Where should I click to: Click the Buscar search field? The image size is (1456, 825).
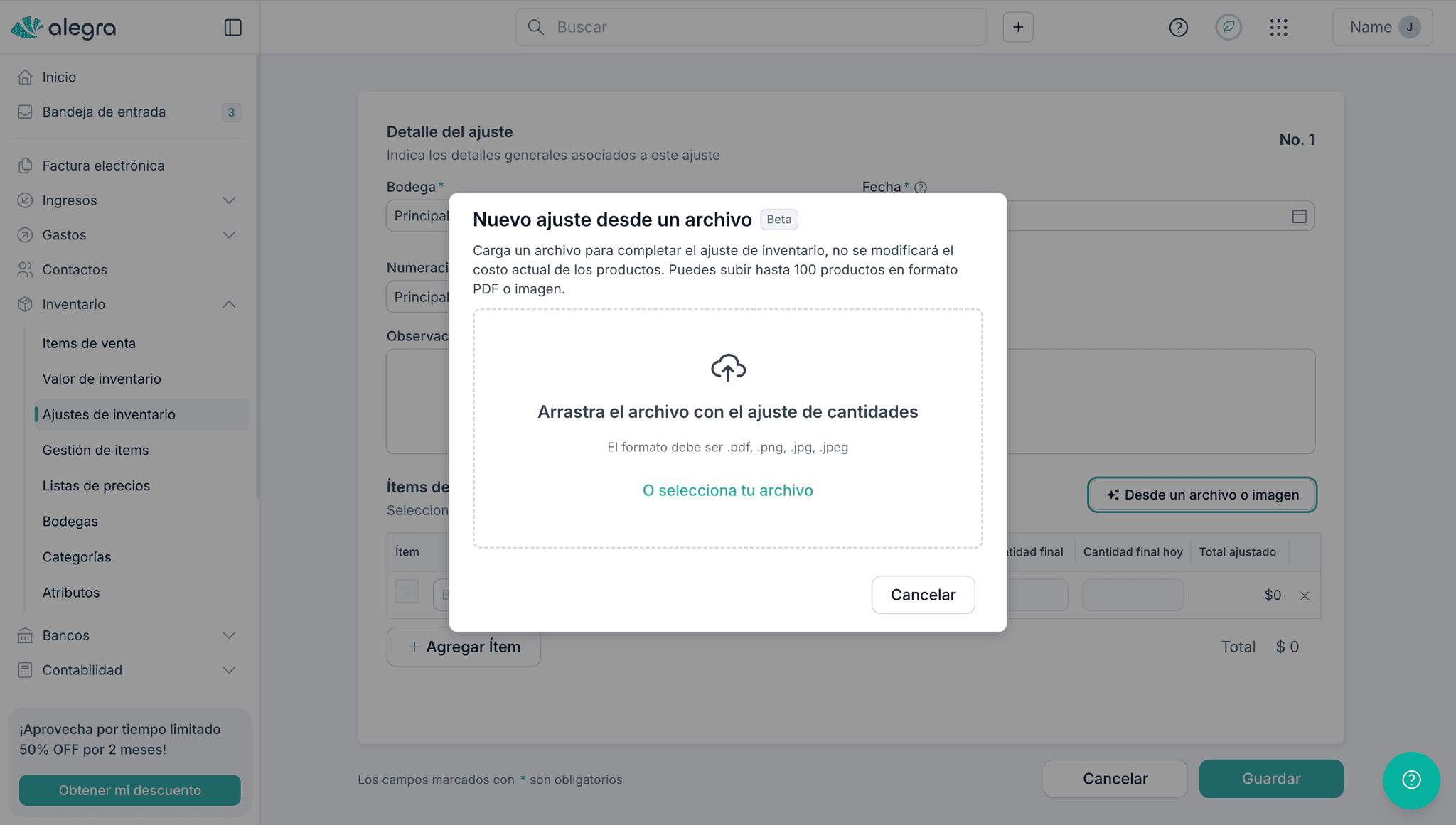(x=751, y=27)
